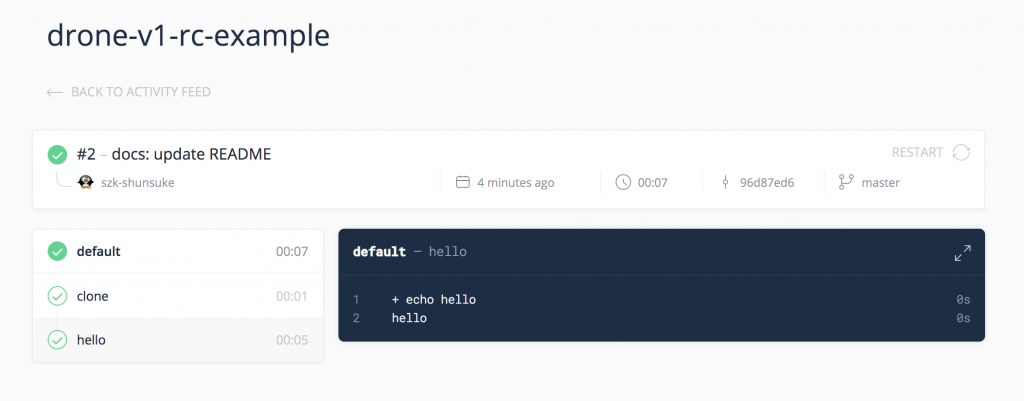This screenshot has width=1024, height=401.
Task: Click the back arrow icon
Action: click(x=55, y=92)
